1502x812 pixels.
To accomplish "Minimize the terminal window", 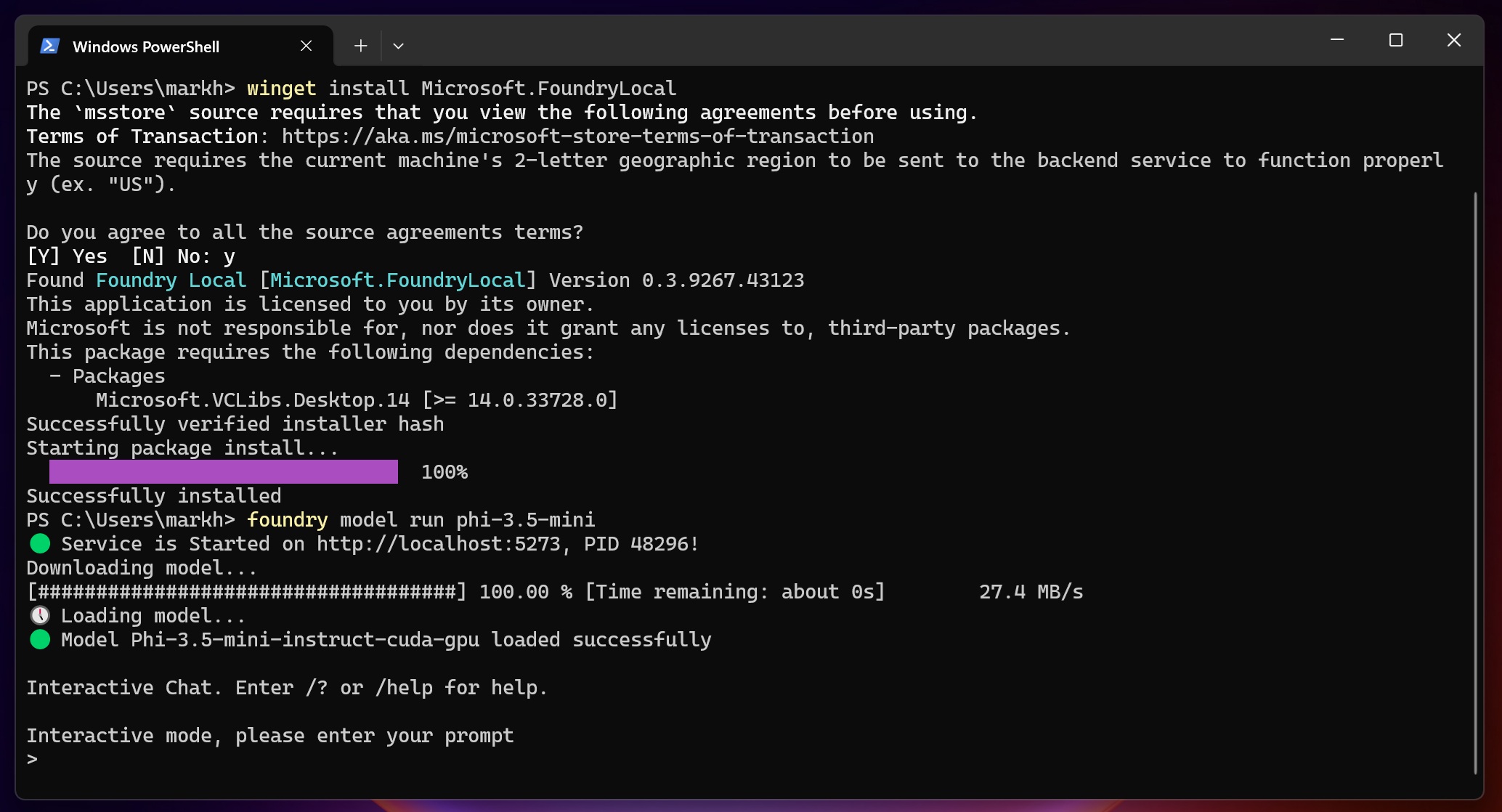I will tap(1337, 41).
